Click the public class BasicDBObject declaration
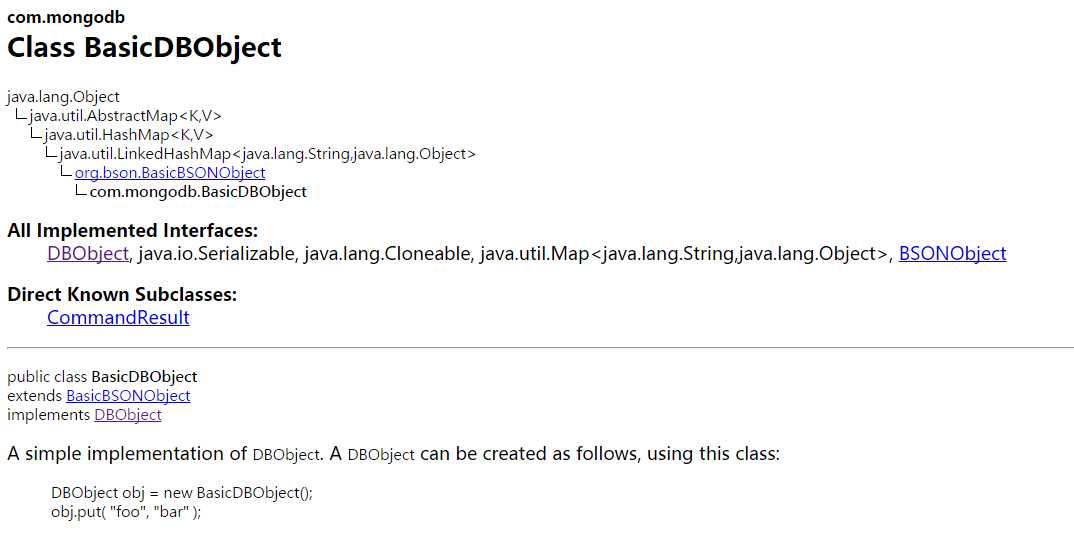This screenshot has height=548, width=1074. [102, 376]
